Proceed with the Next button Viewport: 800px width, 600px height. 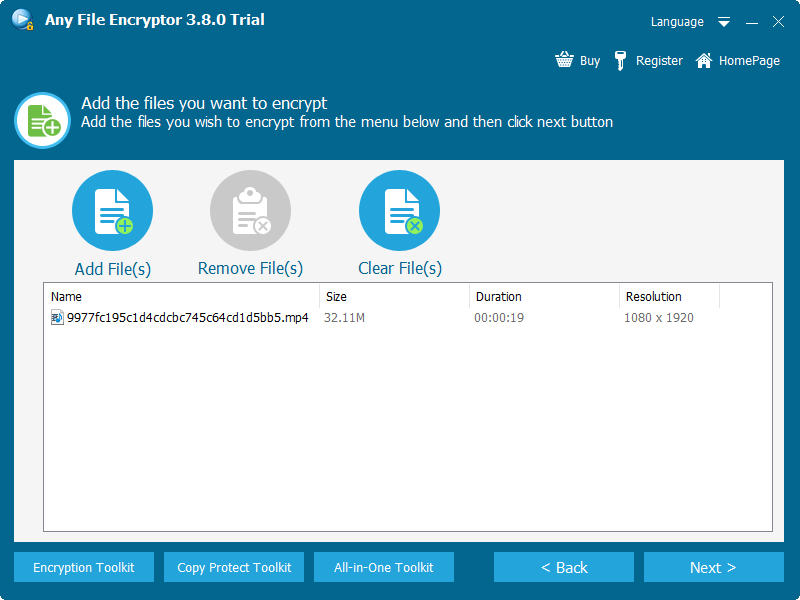coord(714,567)
